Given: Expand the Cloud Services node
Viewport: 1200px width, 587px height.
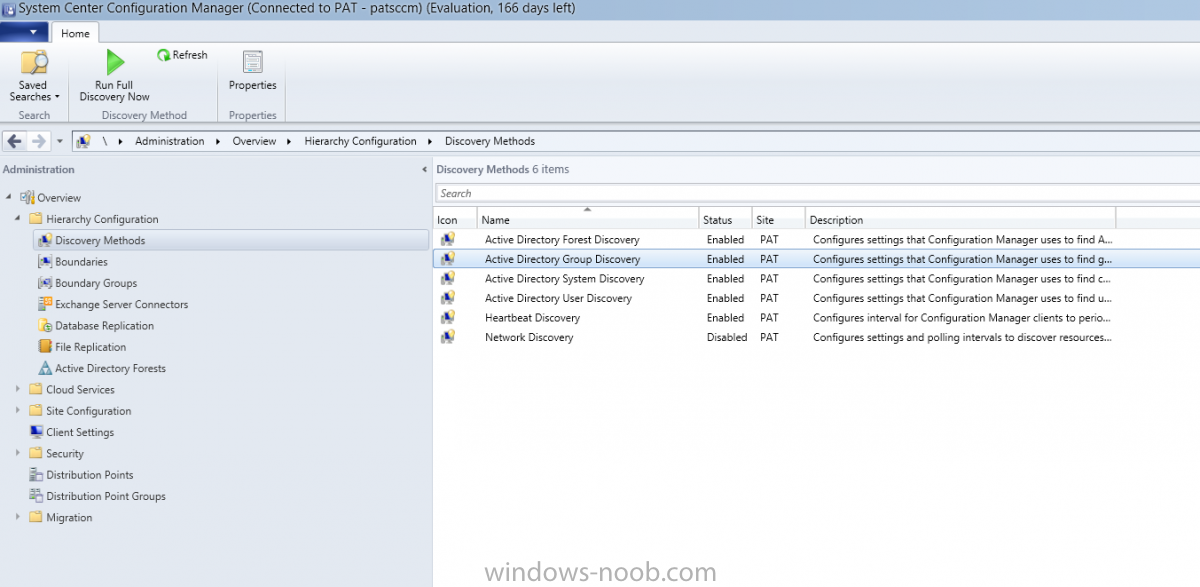Looking at the screenshot, I should point(18,389).
